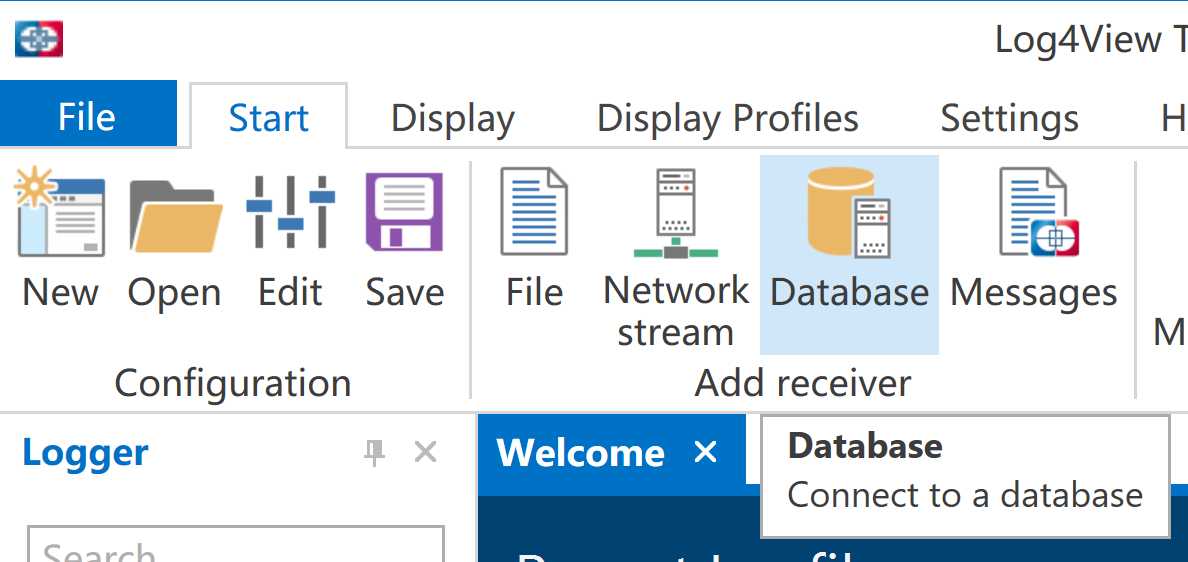Close the Logger panel
The image size is (1188, 562).
(426, 452)
